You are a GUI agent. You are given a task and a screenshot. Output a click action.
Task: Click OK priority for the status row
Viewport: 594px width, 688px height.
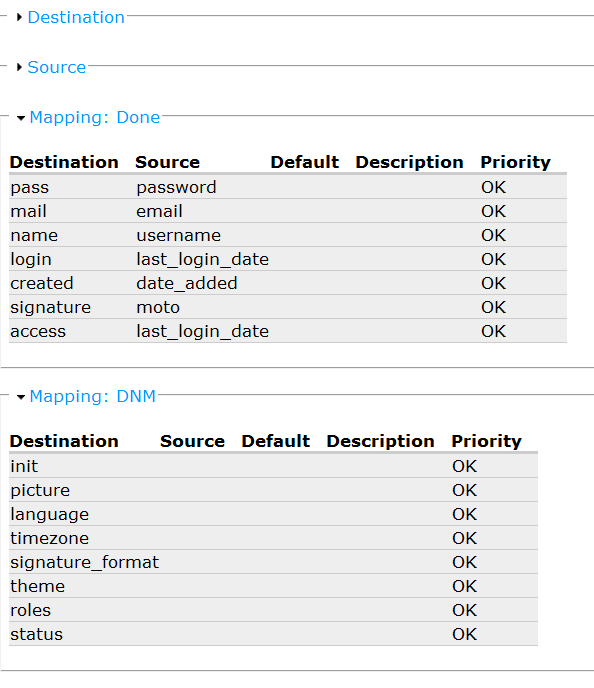tap(465, 634)
